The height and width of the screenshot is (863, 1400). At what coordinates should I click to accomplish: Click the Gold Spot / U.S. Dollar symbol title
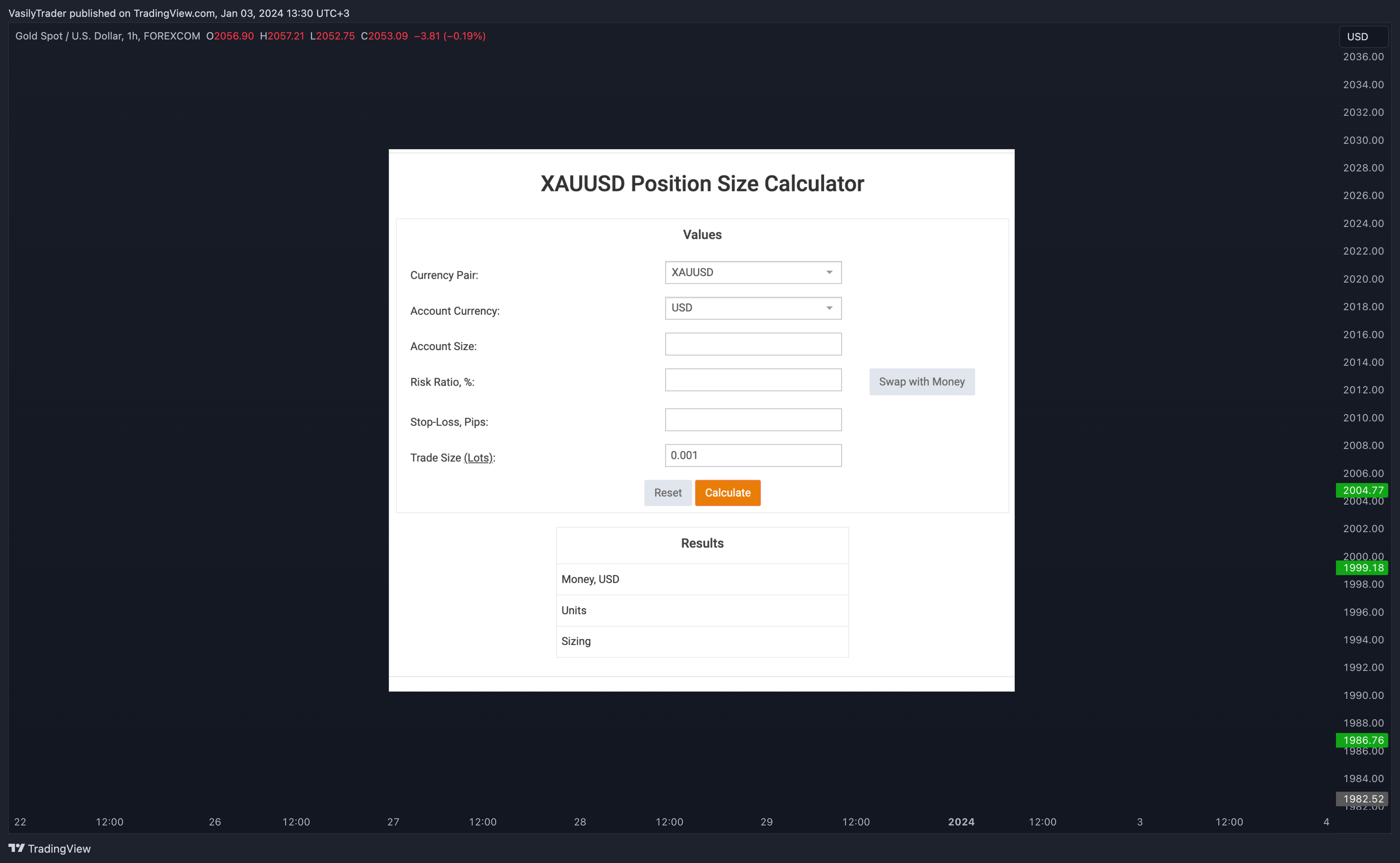(69, 36)
